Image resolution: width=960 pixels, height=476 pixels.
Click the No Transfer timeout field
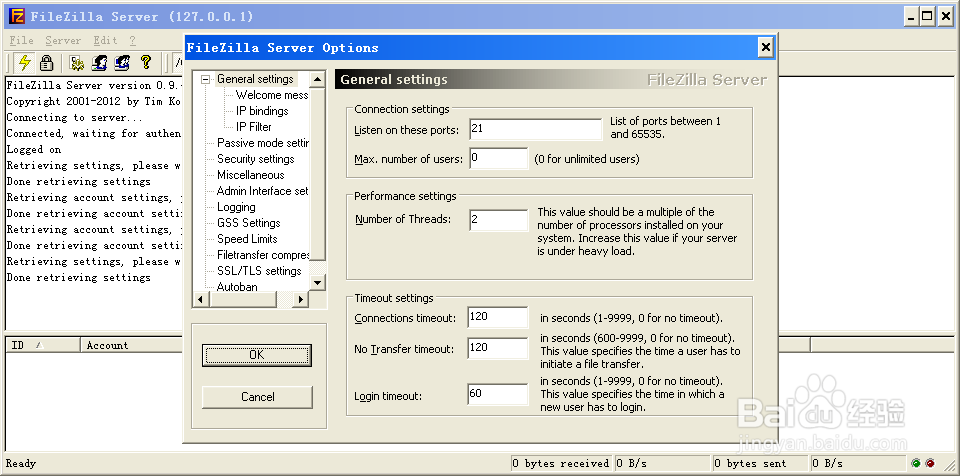coord(497,348)
